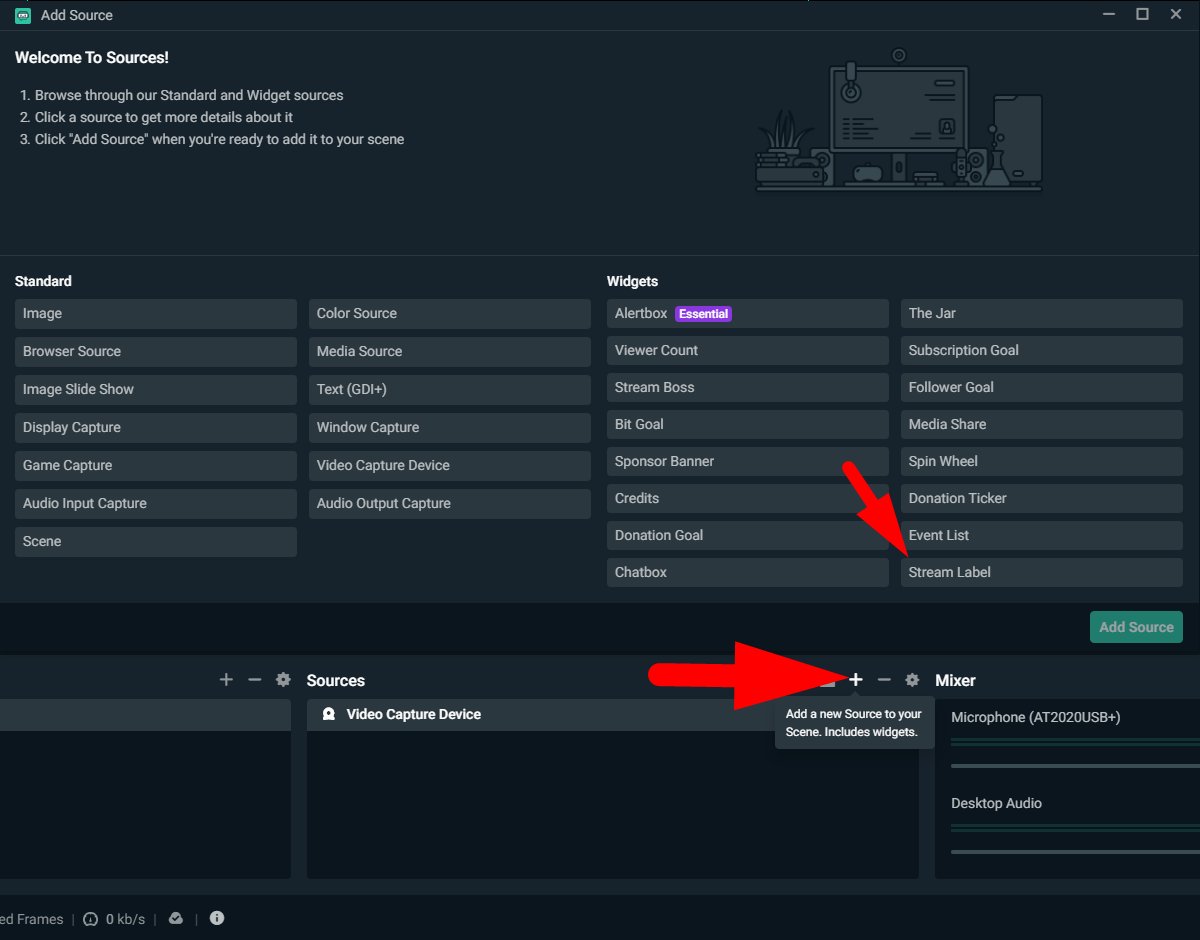Screen dimensions: 1200x940
Task: Click the Mixer panel heading
Action: 955,680
